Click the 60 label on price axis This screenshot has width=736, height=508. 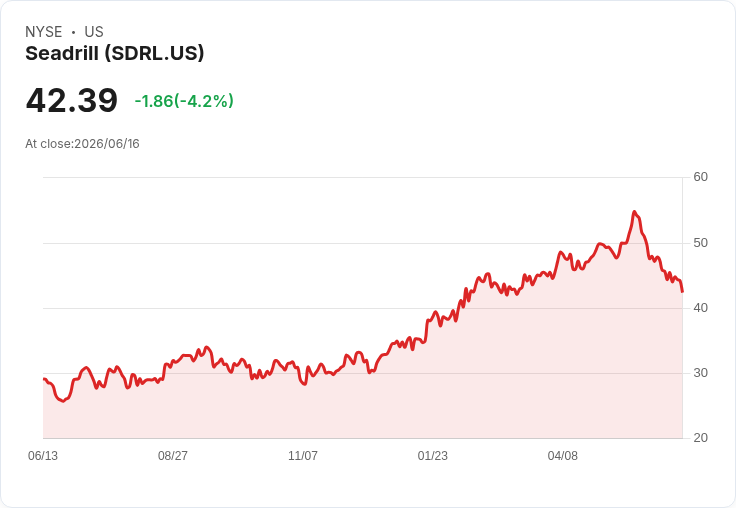[x=700, y=177]
